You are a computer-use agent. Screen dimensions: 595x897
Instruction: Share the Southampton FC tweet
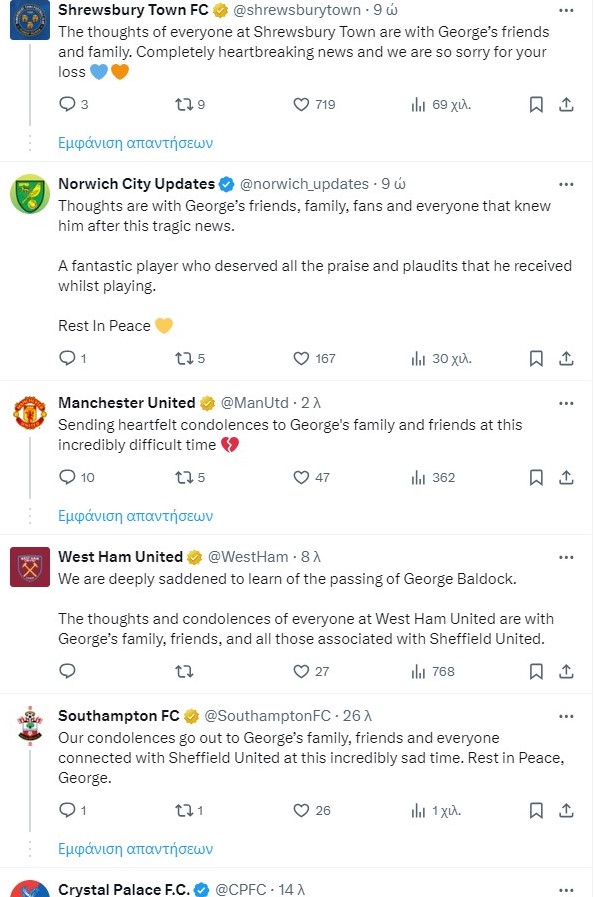tap(566, 810)
